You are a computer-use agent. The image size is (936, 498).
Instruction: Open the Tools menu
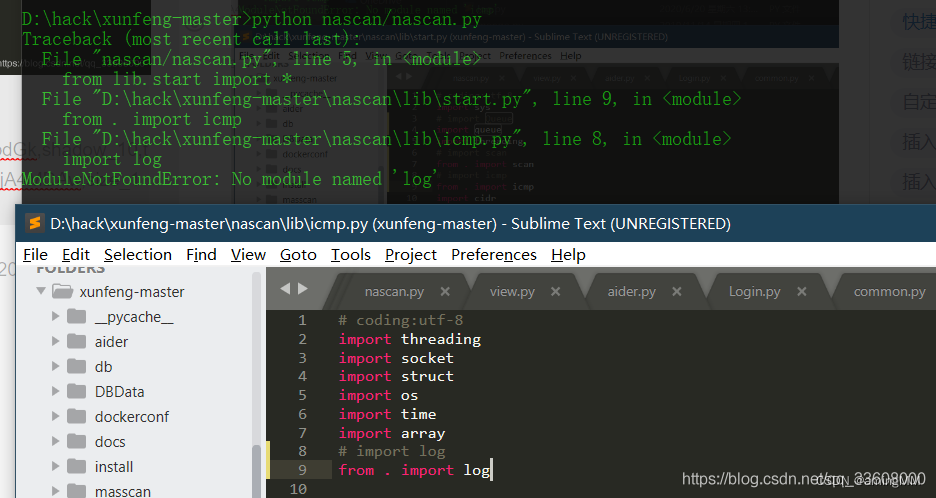coord(351,255)
